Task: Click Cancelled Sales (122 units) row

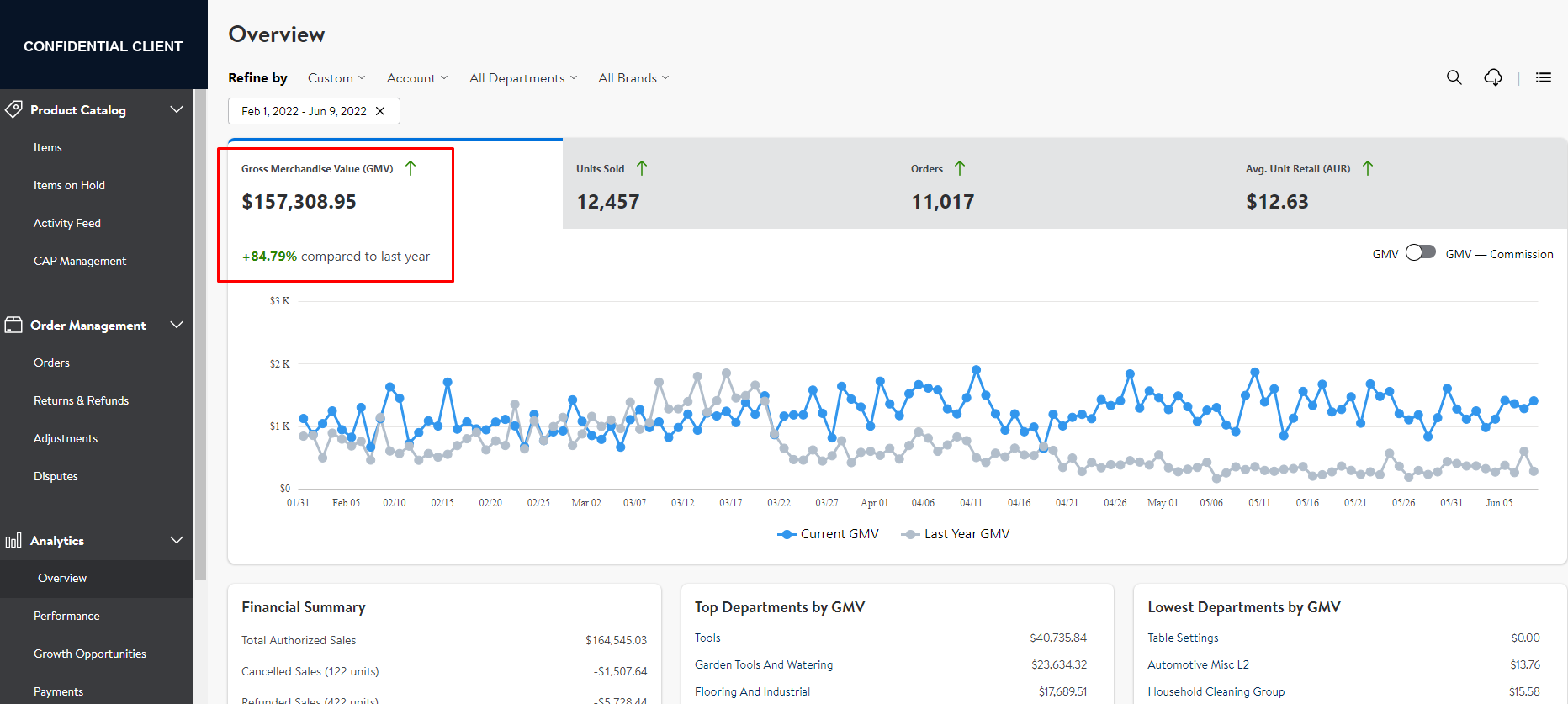Action: click(444, 671)
